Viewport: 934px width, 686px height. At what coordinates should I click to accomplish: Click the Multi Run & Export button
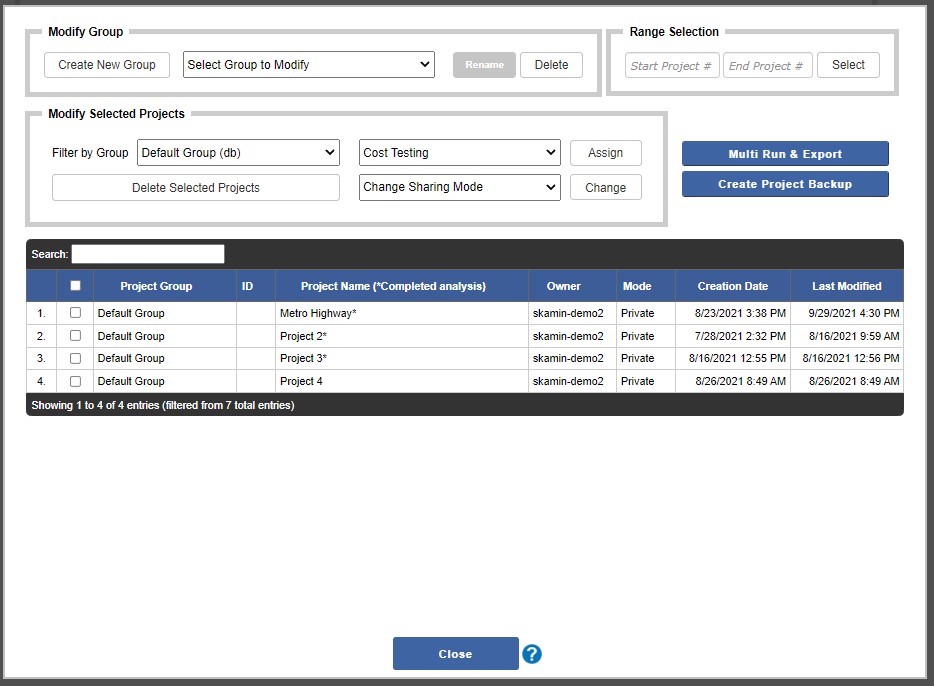click(785, 154)
